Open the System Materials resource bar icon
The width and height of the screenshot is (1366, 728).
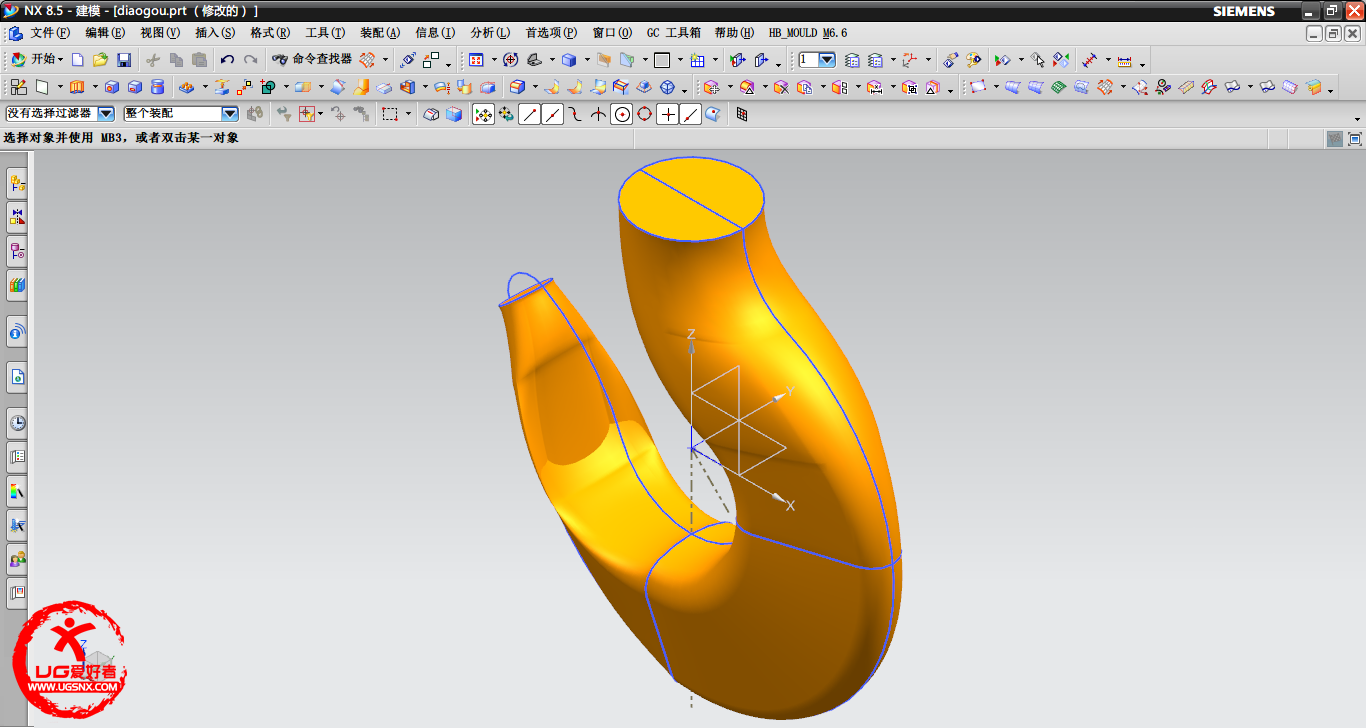(17, 457)
